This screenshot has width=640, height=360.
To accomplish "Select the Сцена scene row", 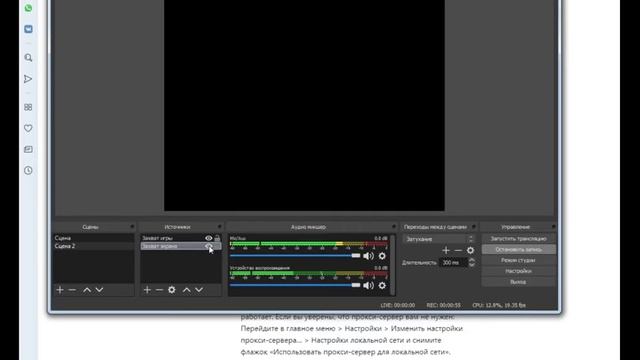I will tap(94, 238).
